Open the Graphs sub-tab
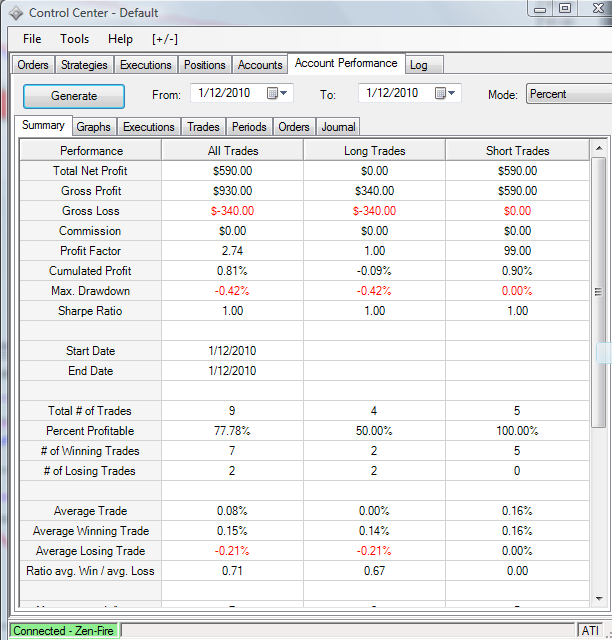This screenshot has height=640, width=612. coord(93,127)
